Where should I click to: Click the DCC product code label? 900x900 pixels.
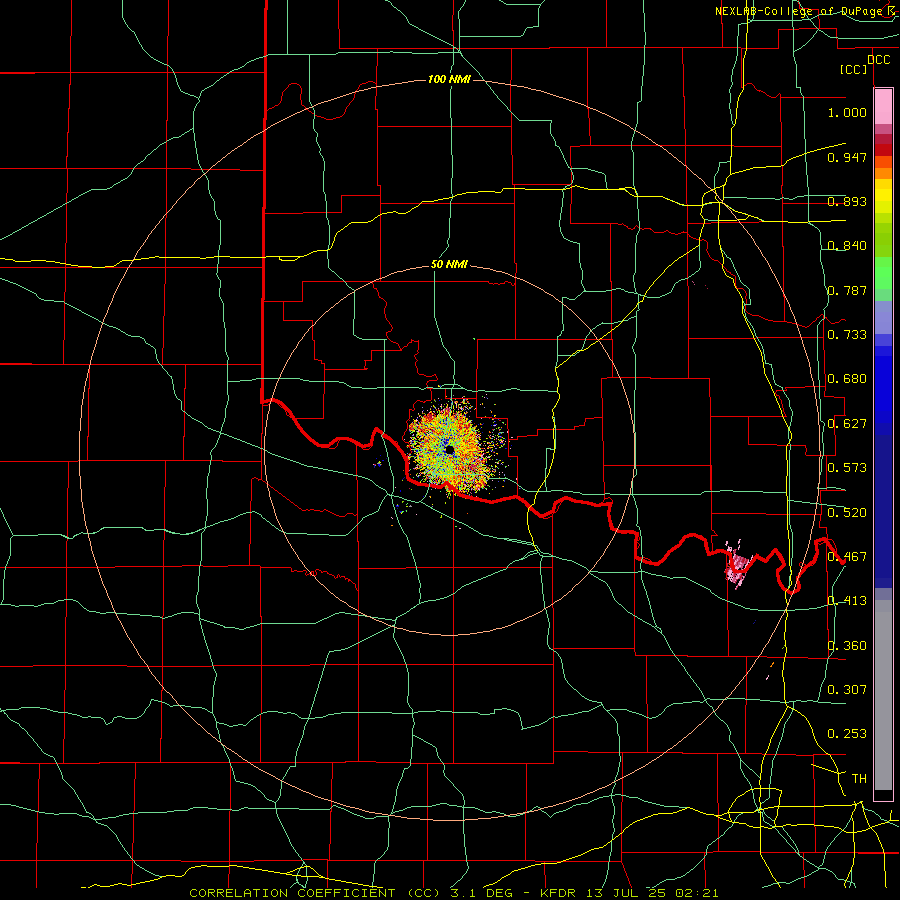point(879,60)
